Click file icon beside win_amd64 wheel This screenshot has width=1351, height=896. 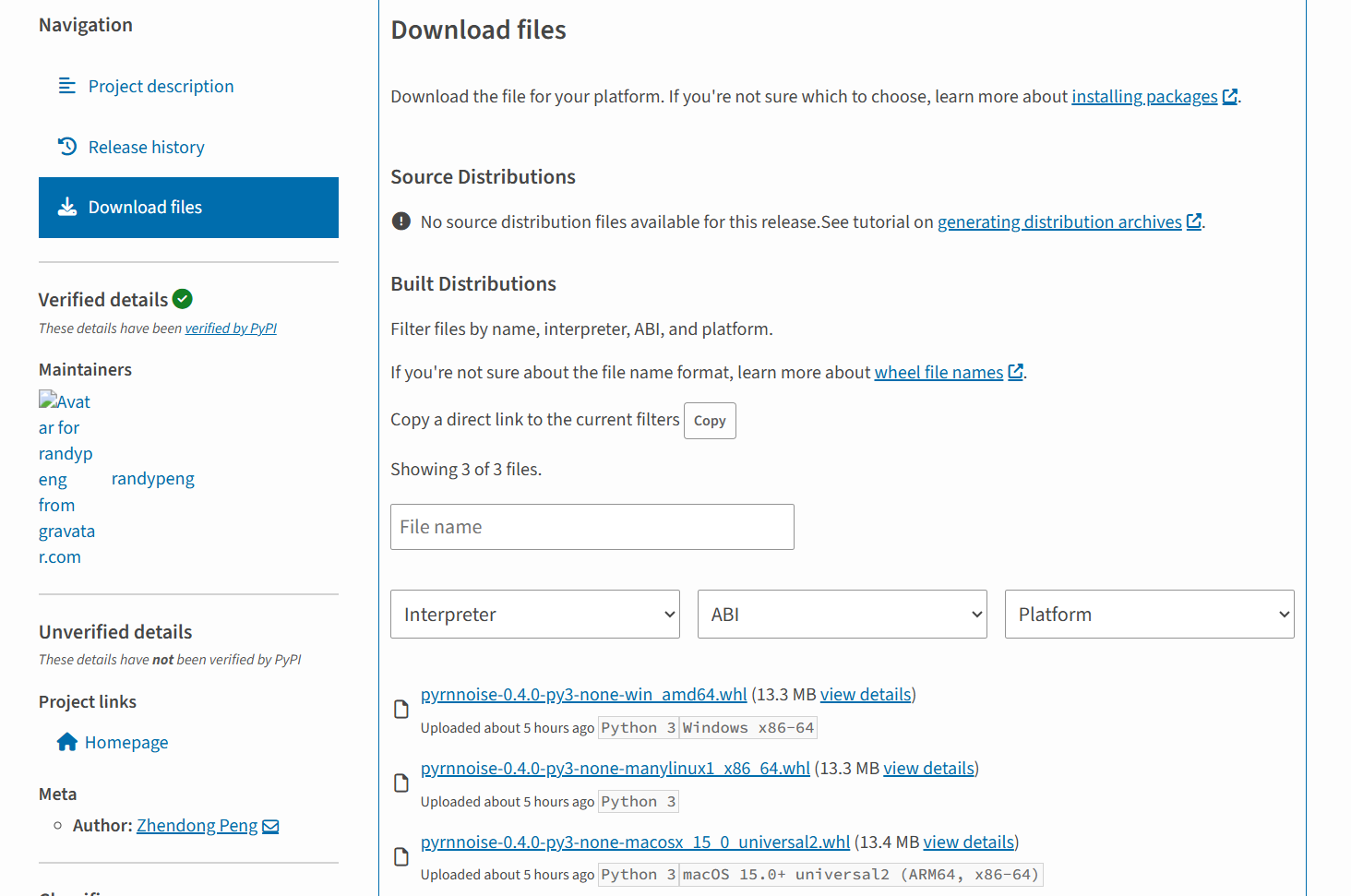(401, 710)
